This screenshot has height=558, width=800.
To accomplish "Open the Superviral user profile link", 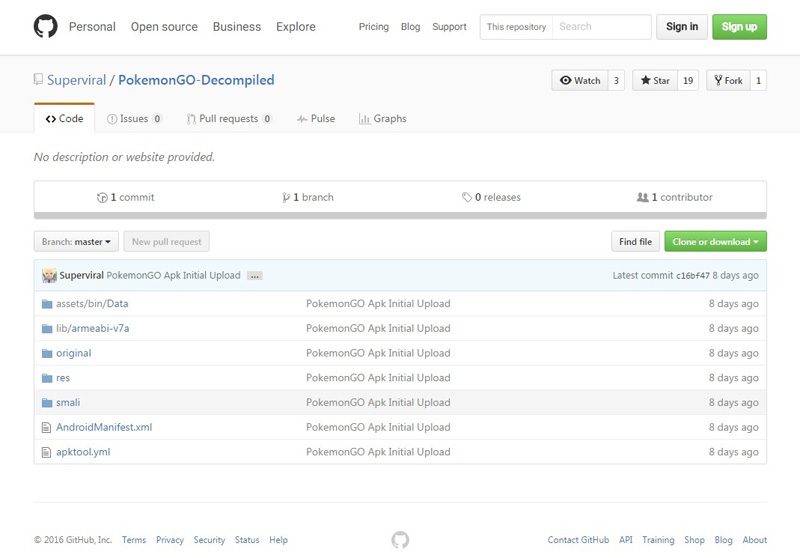I will (77, 80).
